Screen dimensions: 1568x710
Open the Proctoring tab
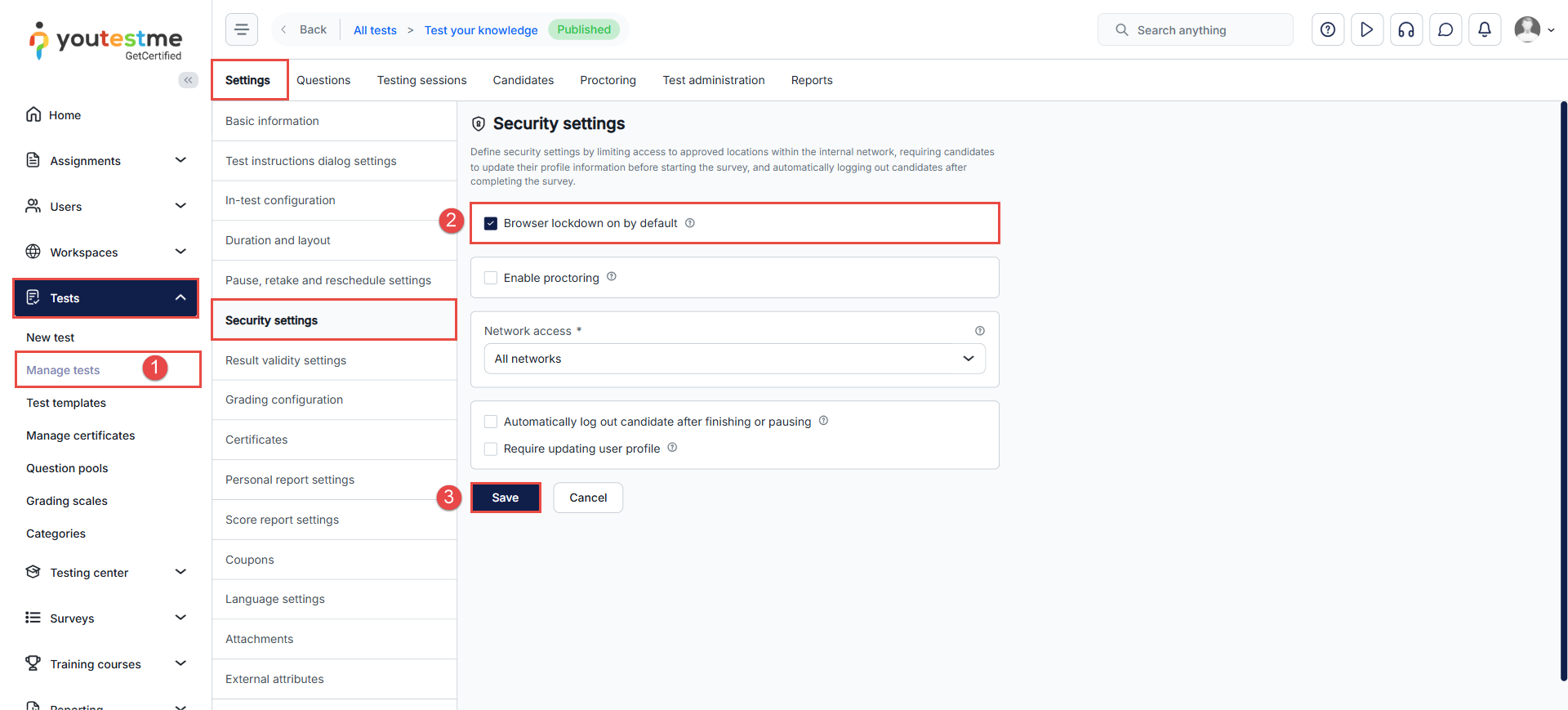point(608,80)
